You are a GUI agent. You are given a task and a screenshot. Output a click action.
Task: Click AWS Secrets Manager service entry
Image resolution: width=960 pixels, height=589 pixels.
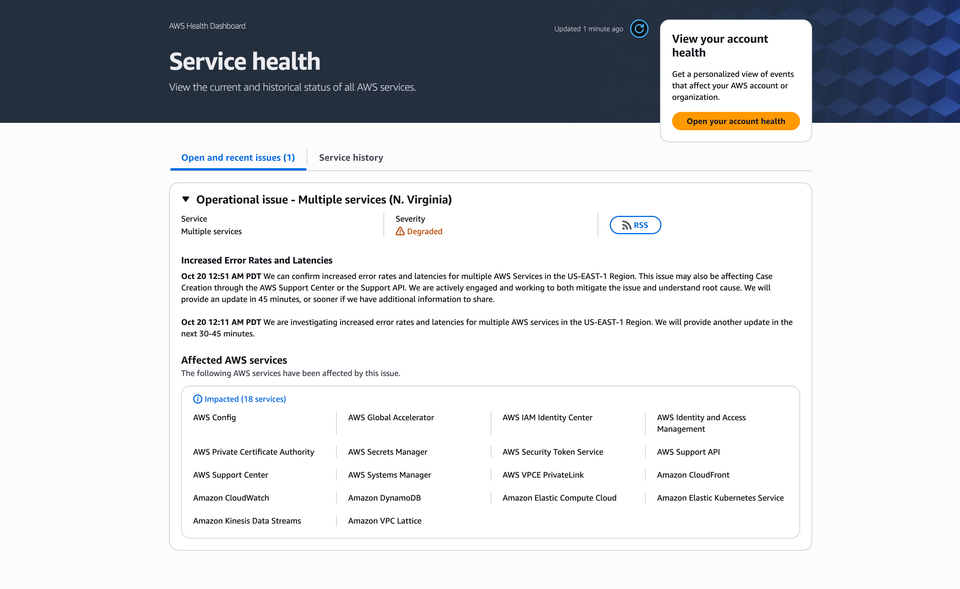click(388, 452)
